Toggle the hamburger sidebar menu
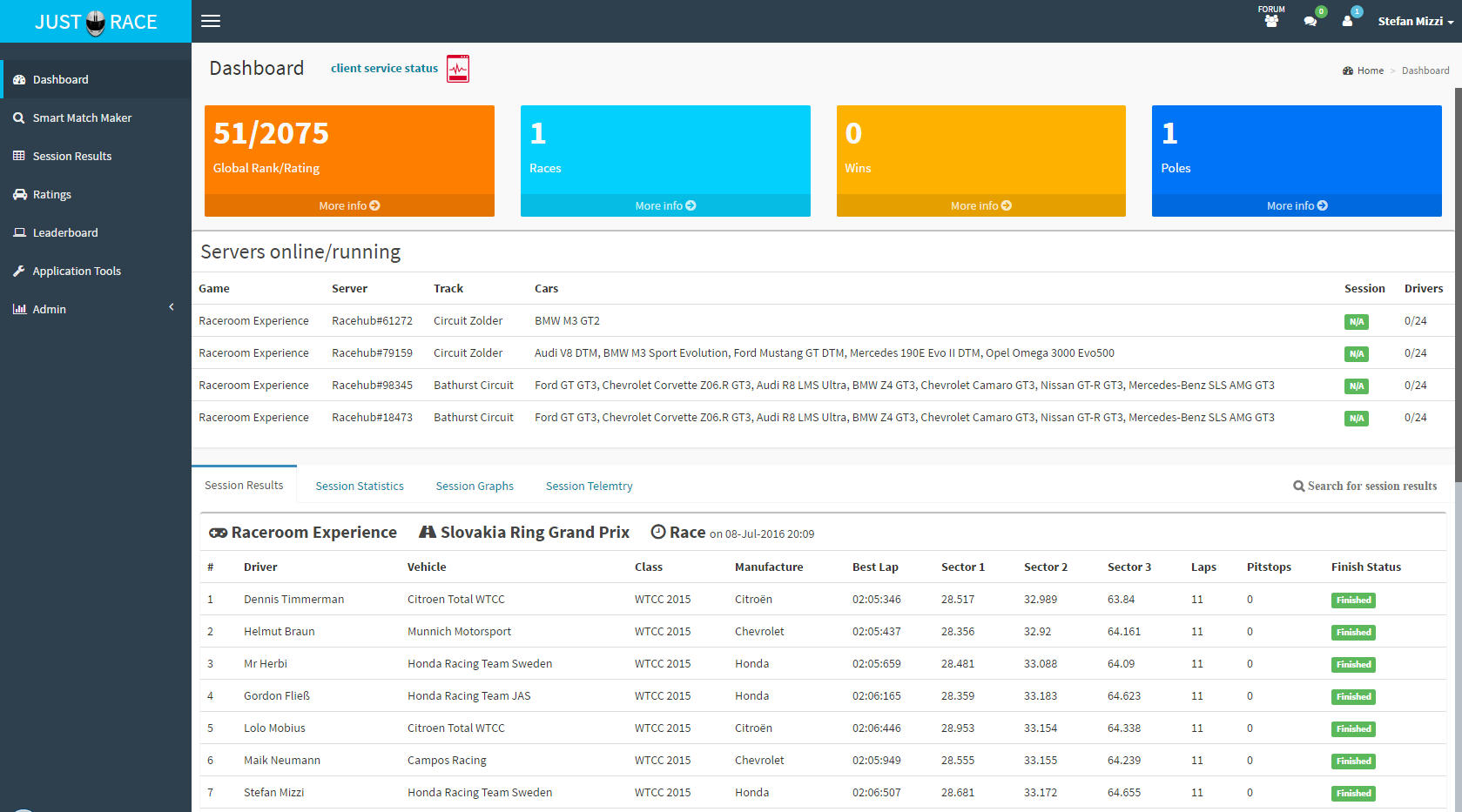1462x812 pixels. pos(211,21)
